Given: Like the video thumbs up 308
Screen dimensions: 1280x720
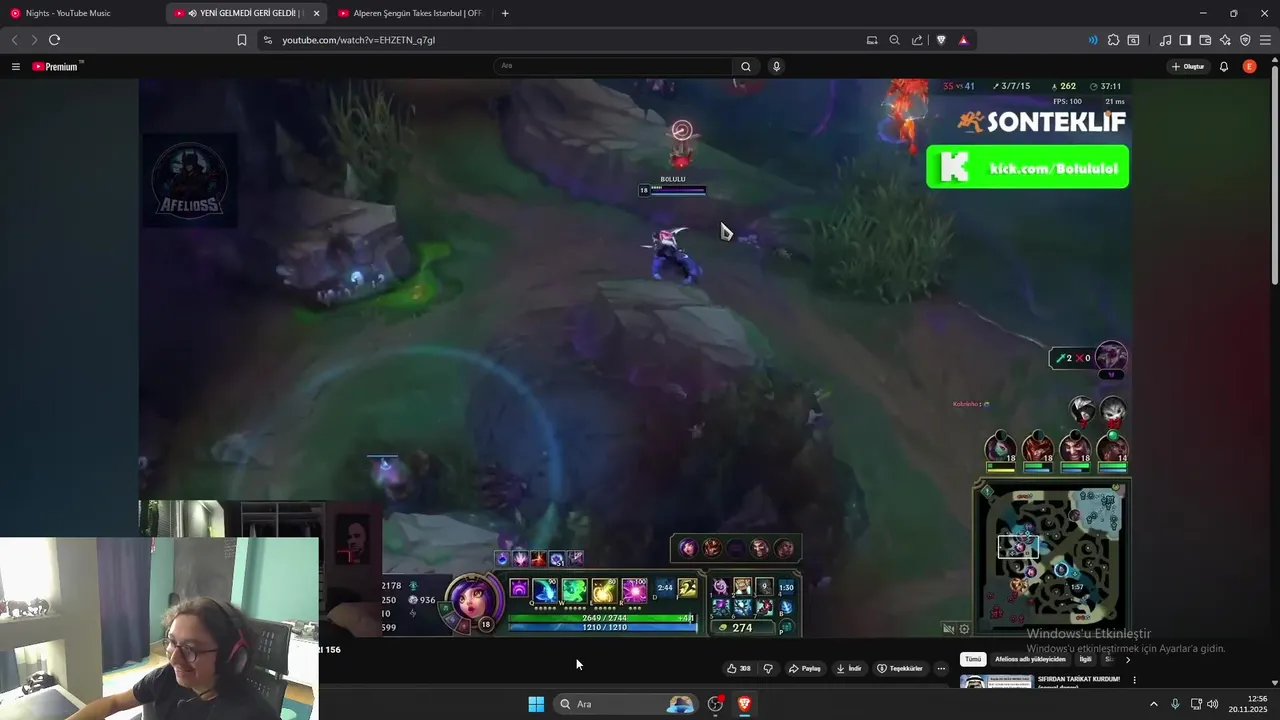Looking at the screenshot, I should tap(739, 668).
